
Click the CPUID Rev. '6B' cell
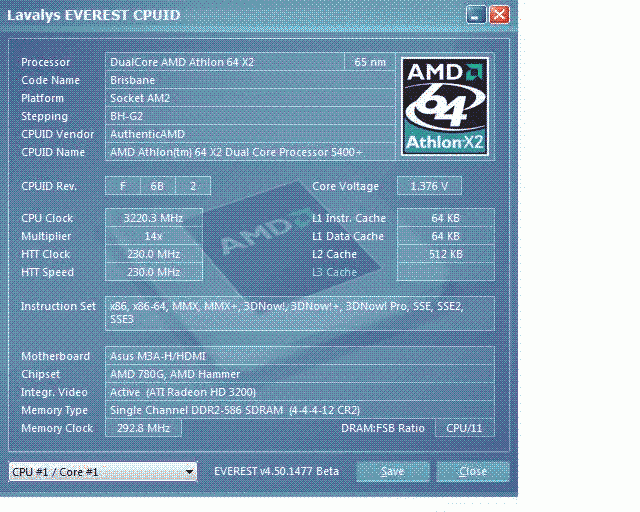pyautogui.click(x=158, y=186)
